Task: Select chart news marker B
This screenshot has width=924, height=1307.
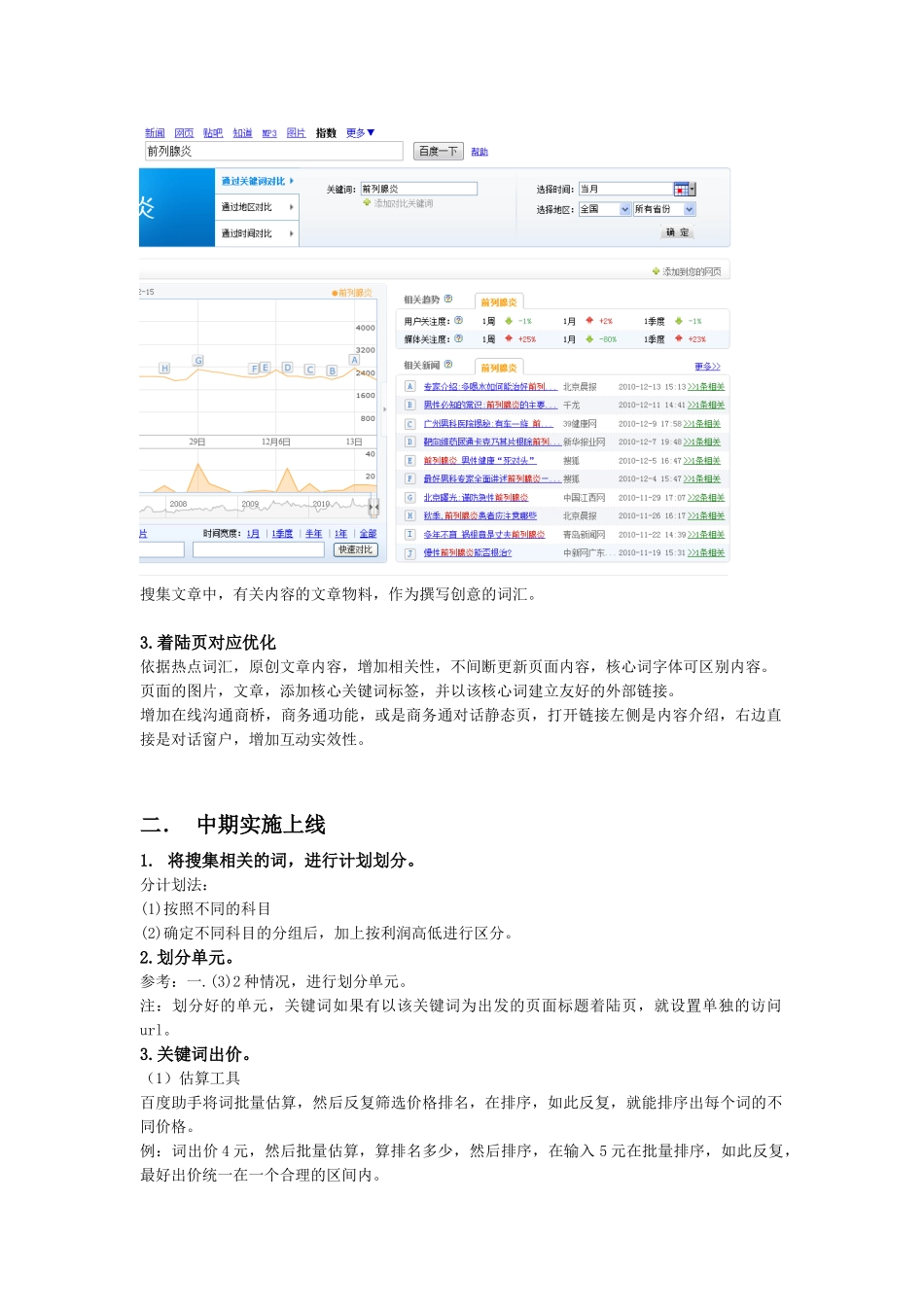Action: pyautogui.click(x=332, y=371)
